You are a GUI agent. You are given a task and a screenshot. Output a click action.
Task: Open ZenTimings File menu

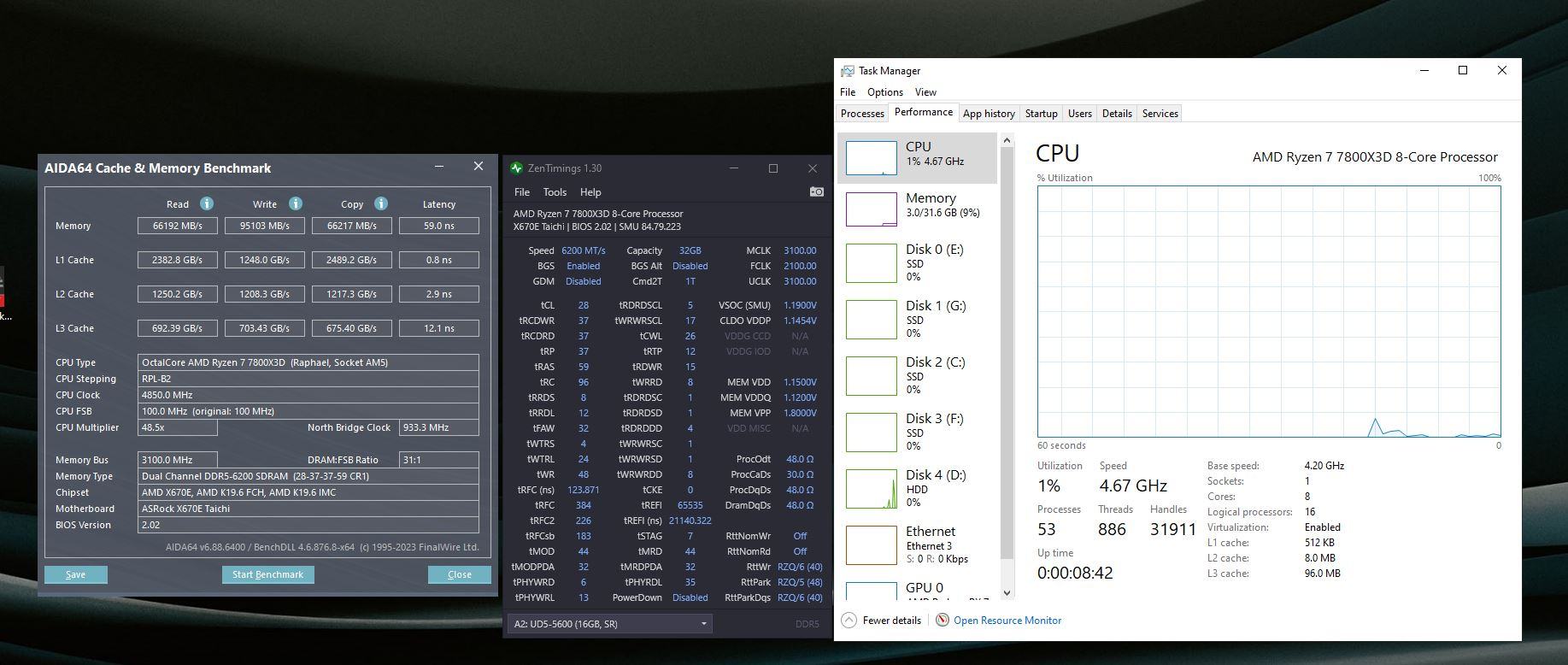[x=522, y=192]
